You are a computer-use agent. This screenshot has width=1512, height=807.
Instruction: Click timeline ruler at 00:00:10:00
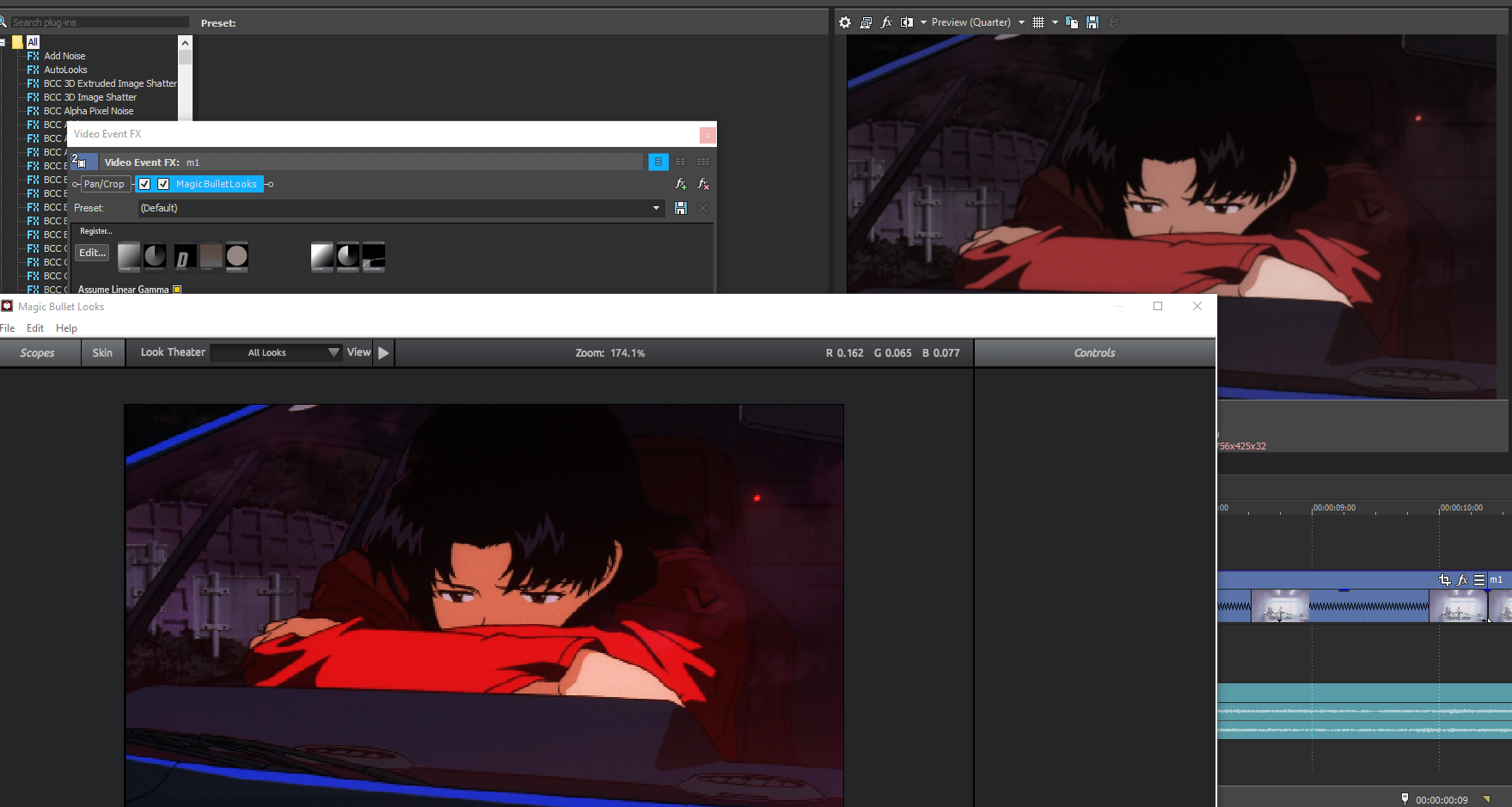1461,508
